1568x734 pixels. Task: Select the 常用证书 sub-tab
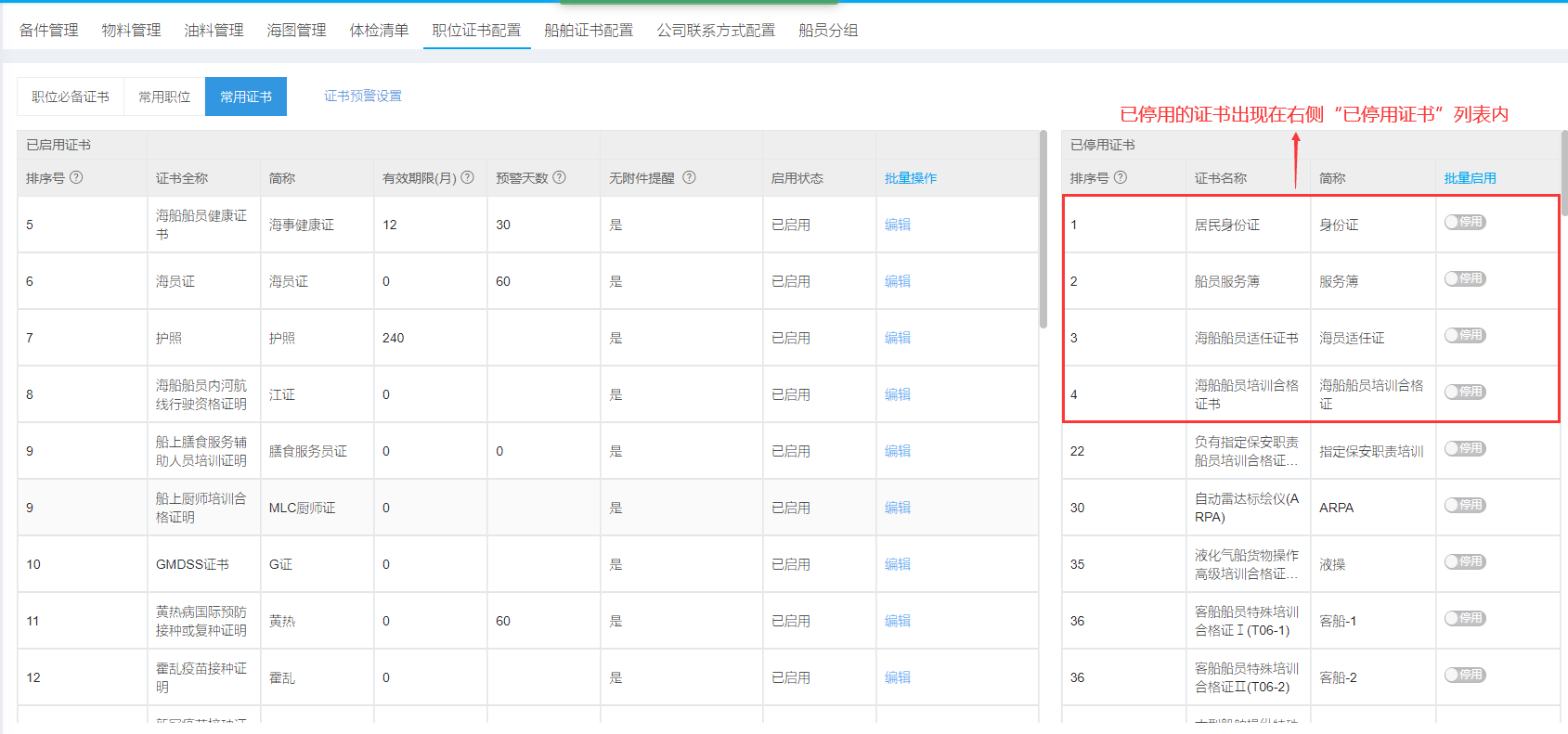tap(246, 97)
